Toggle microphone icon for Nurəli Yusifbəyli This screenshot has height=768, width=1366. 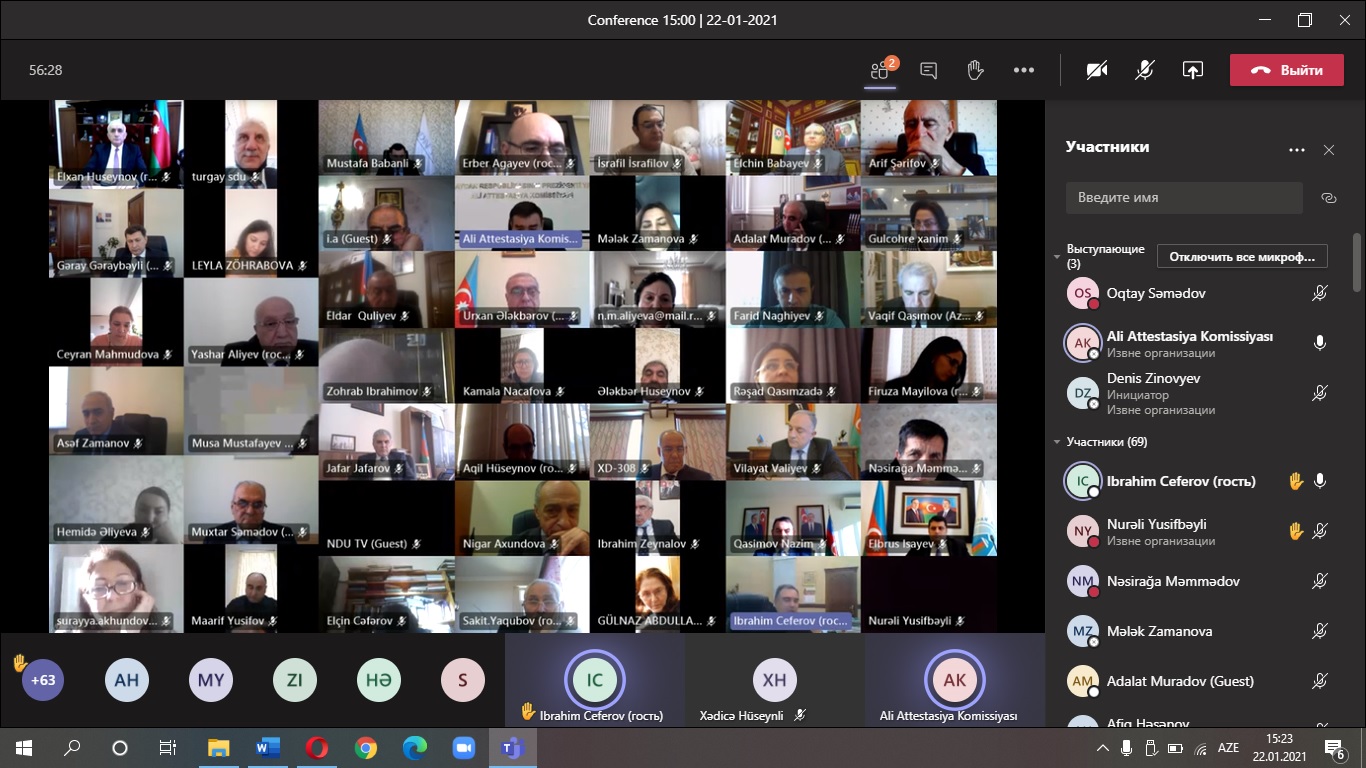pyautogui.click(x=1320, y=531)
